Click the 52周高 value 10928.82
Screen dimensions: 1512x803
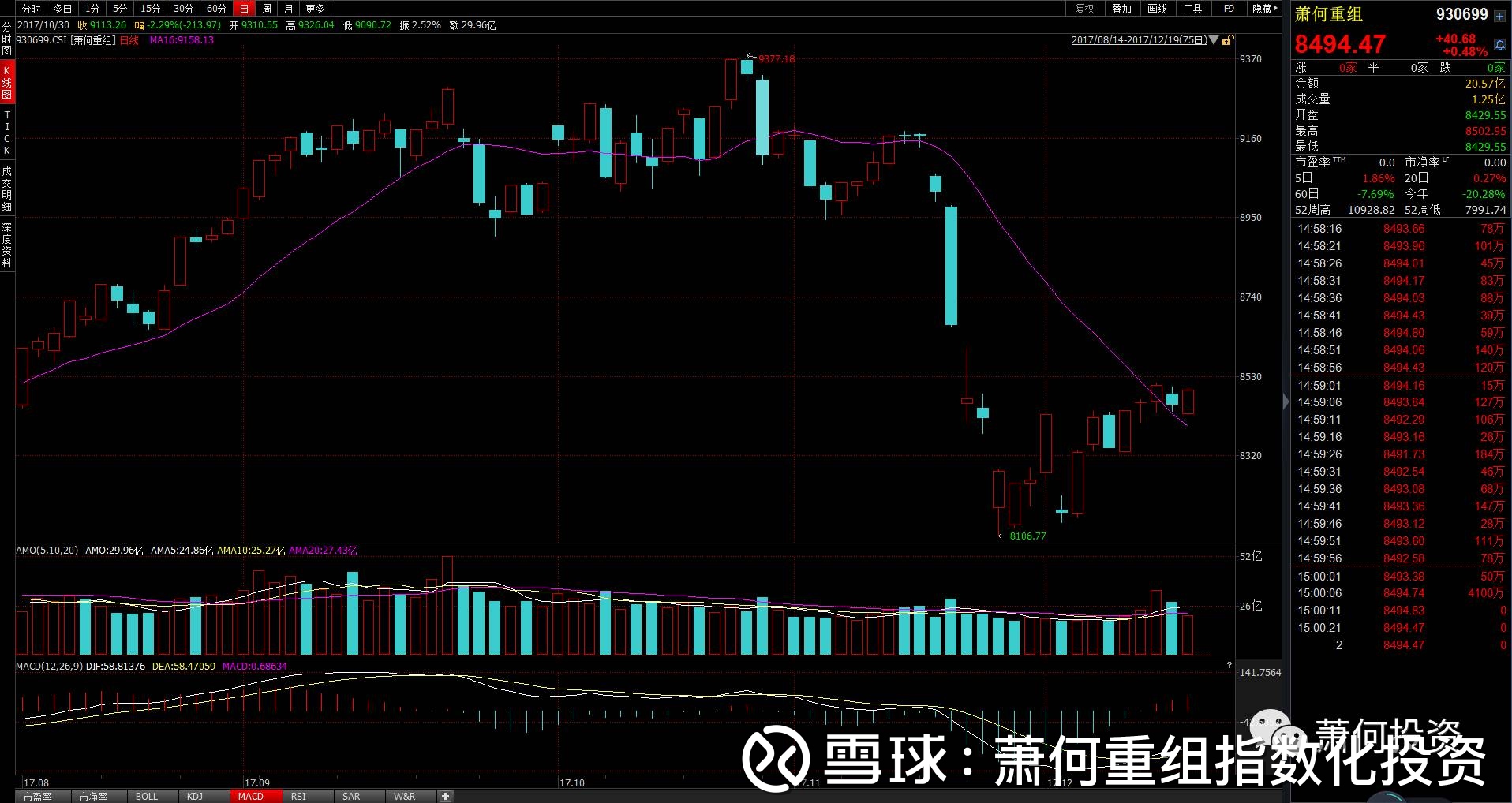(x=1371, y=210)
